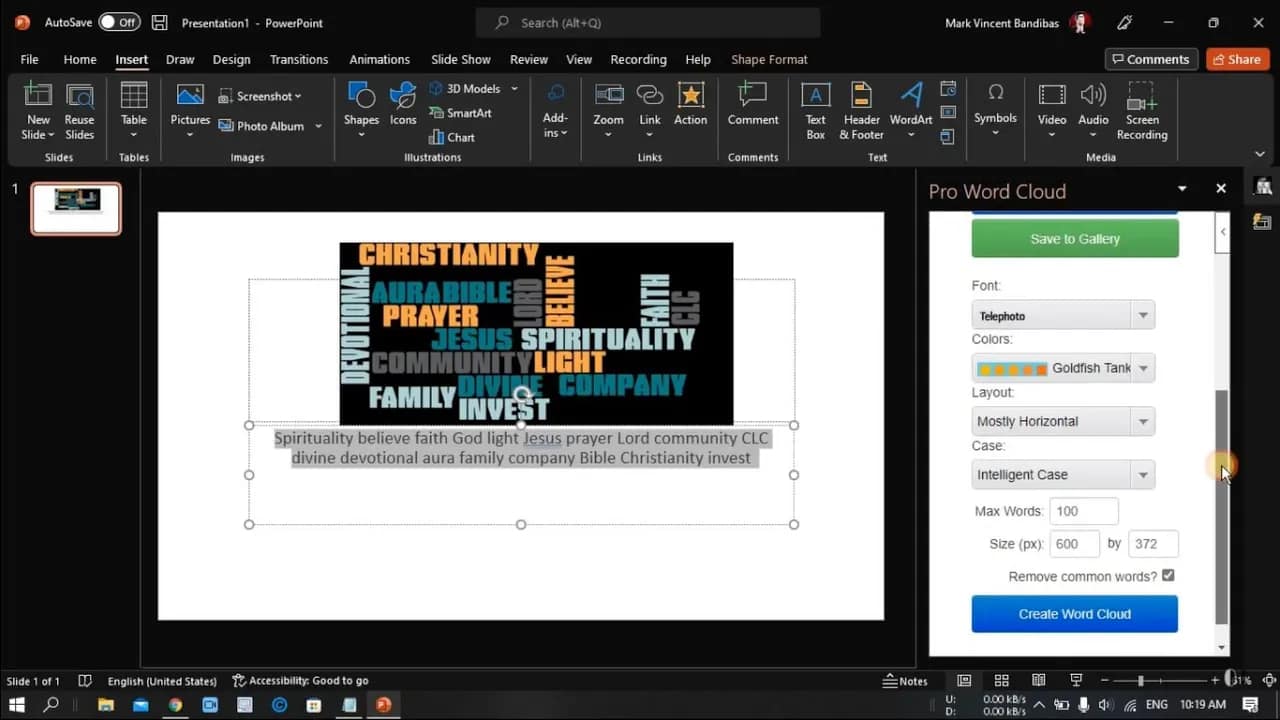Image resolution: width=1280 pixels, height=720 pixels.
Task: Open the Font dropdown showing Telephoto
Action: 1142,314
